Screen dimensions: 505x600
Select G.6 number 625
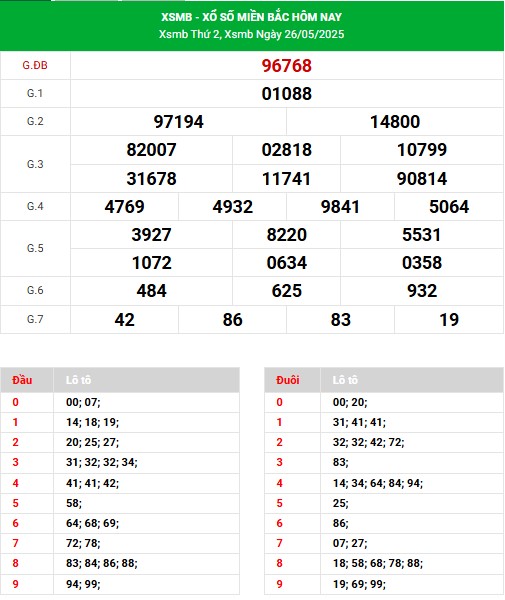[287, 291]
